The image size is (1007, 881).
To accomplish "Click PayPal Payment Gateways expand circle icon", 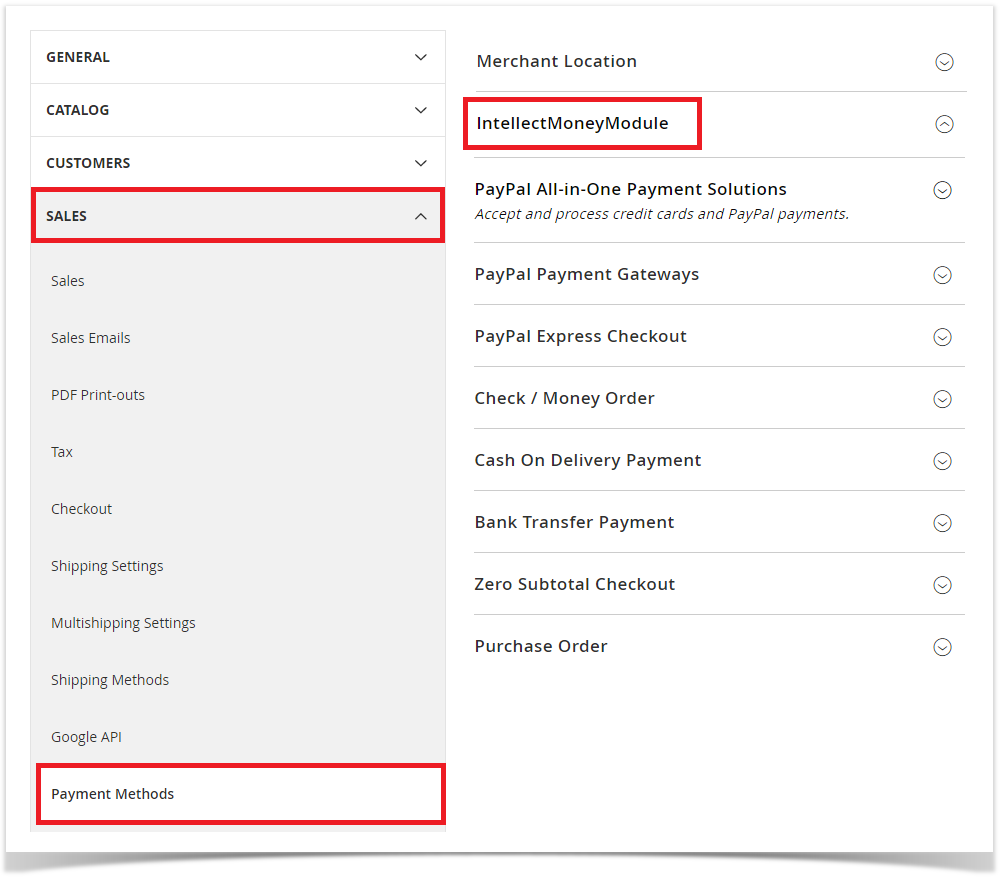I will tap(941, 275).
